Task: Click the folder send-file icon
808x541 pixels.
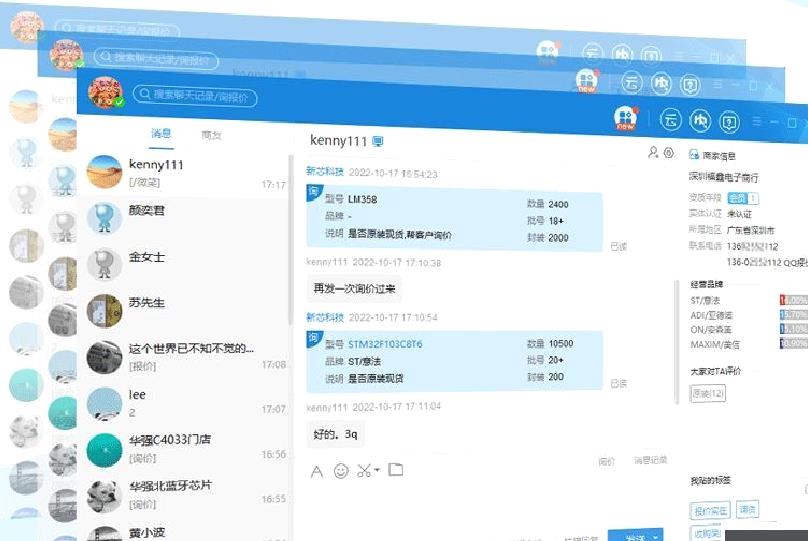Action: (396, 469)
